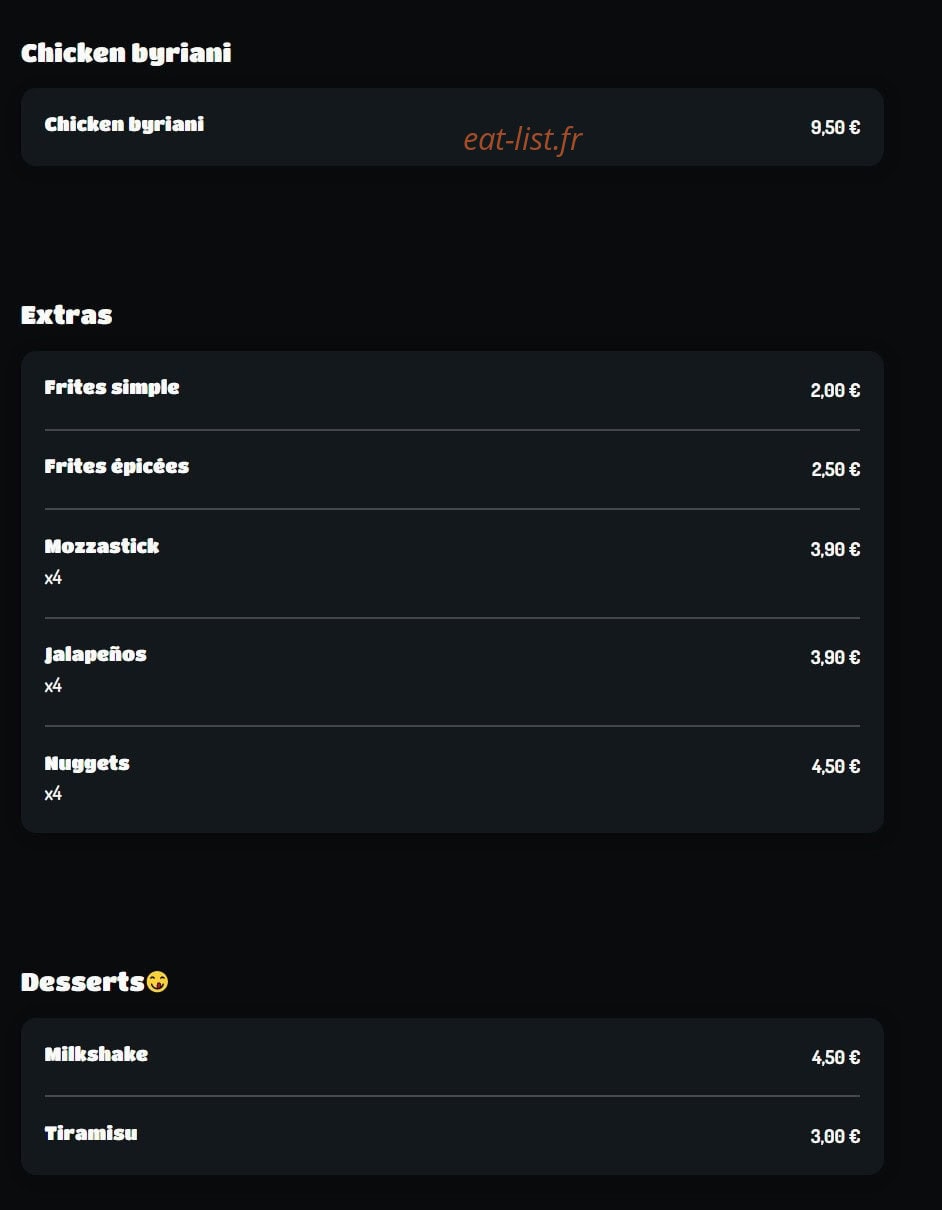This screenshot has width=942, height=1210.
Task: Click the Tiramisu 3,00 € price
Action: click(x=835, y=1137)
